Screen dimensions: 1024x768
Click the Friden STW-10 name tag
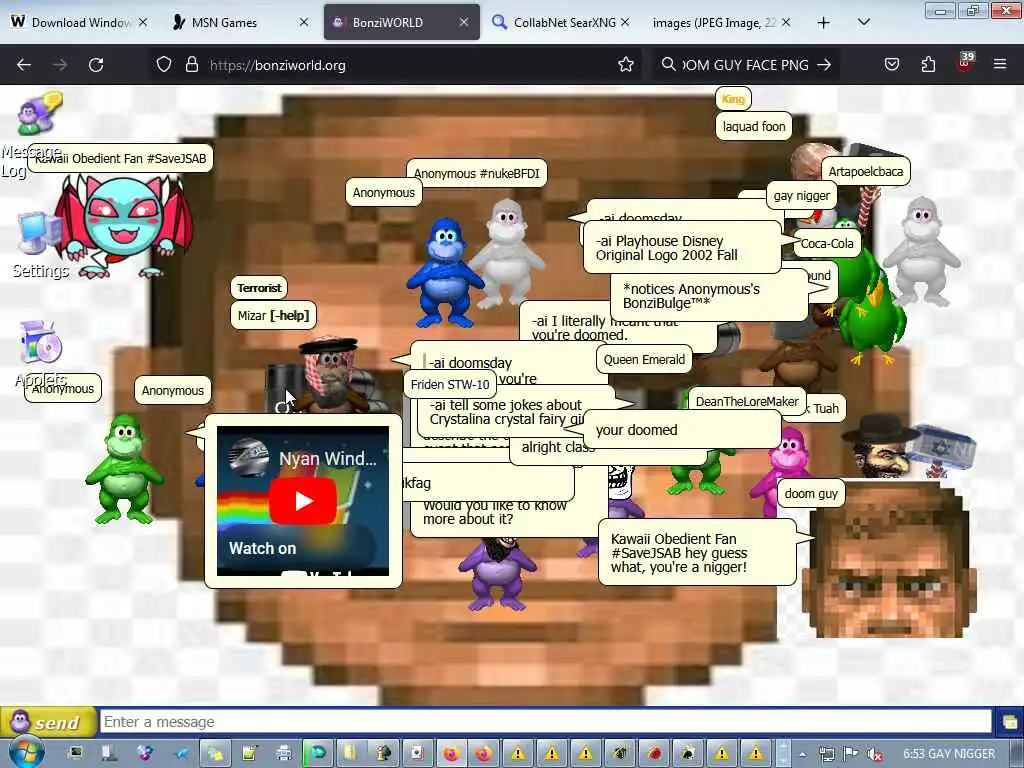(x=450, y=384)
